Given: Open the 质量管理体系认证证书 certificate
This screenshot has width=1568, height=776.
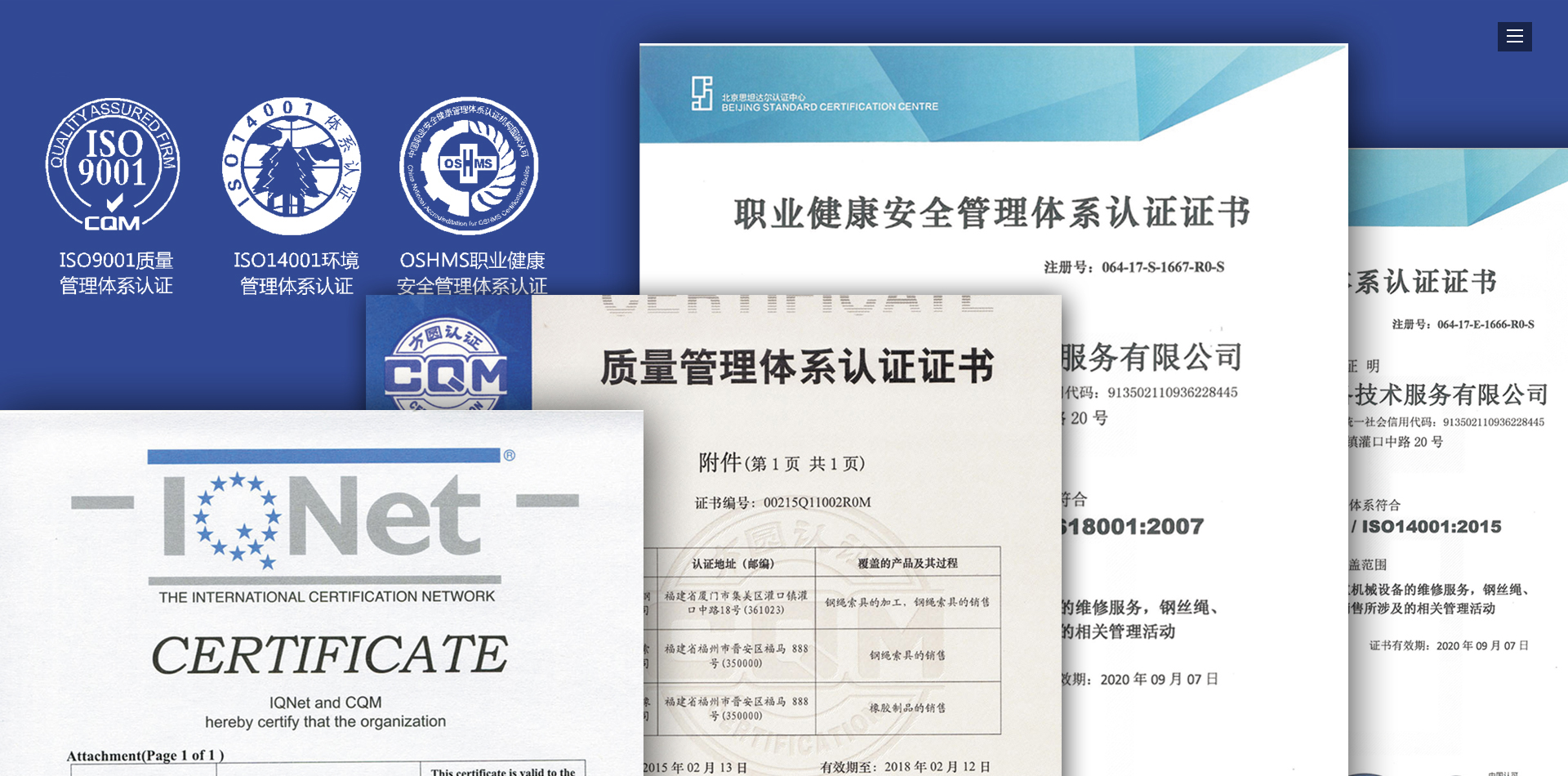Looking at the screenshot, I should [797, 366].
